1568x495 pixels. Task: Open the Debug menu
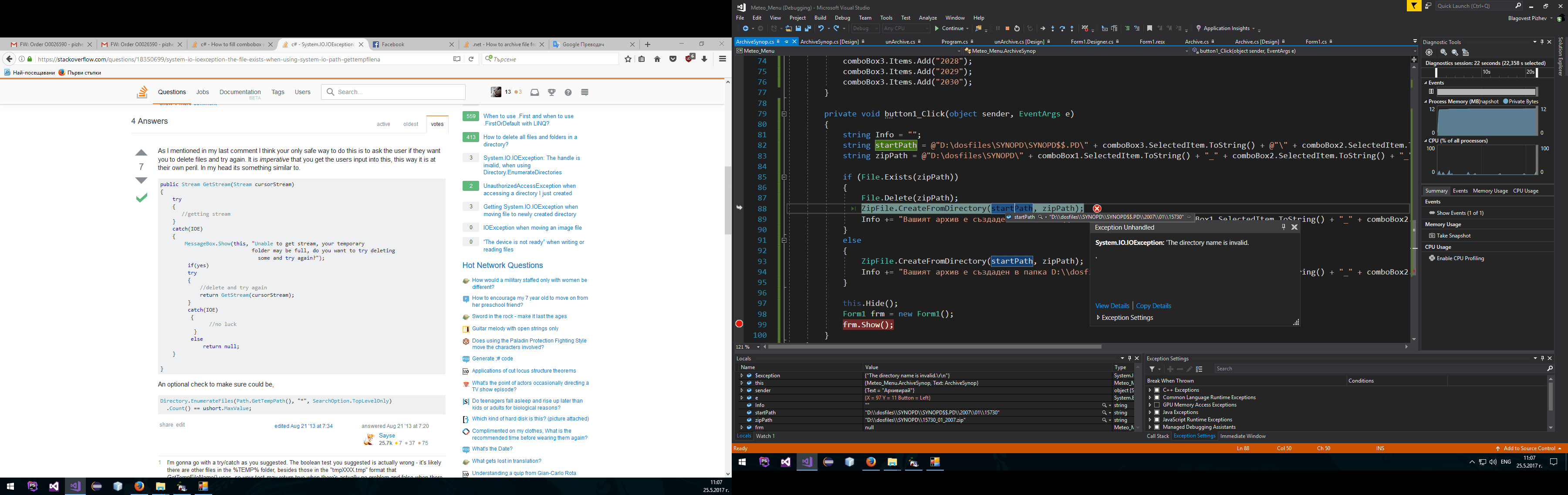[x=842, y=18]
